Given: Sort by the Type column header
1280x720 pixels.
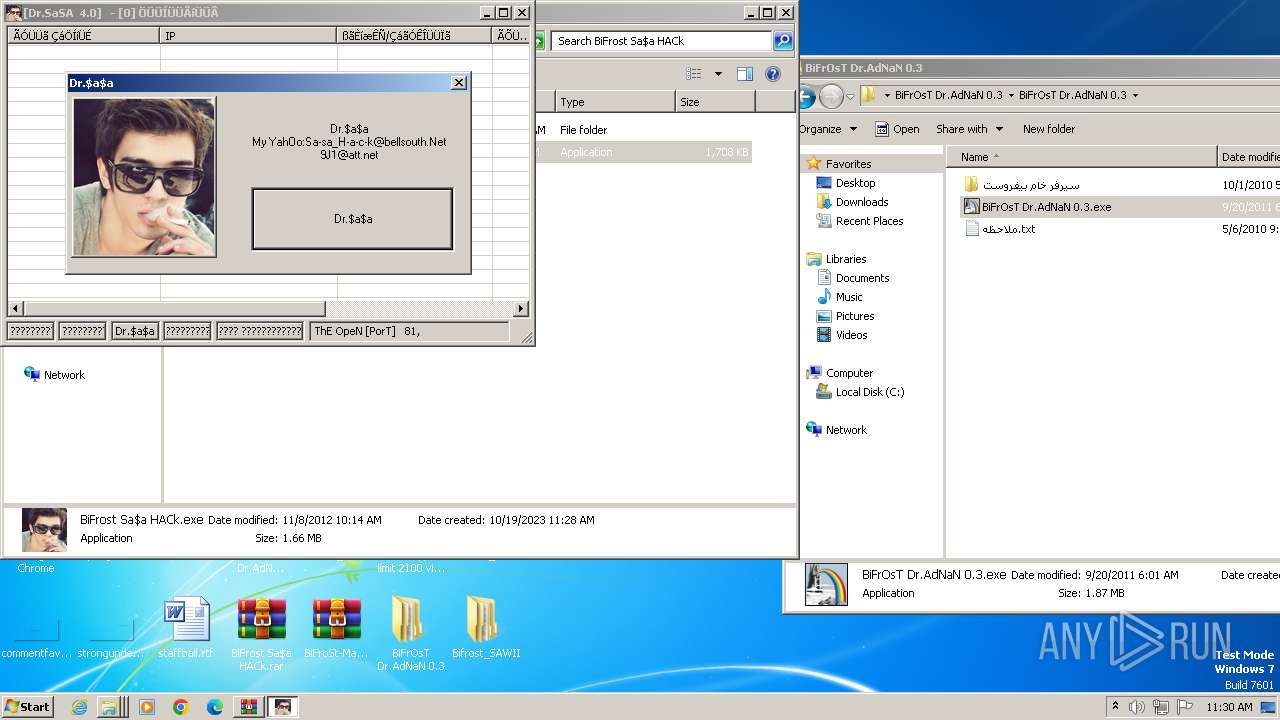Looking at the screenshot, I should (x=615, y=102).
